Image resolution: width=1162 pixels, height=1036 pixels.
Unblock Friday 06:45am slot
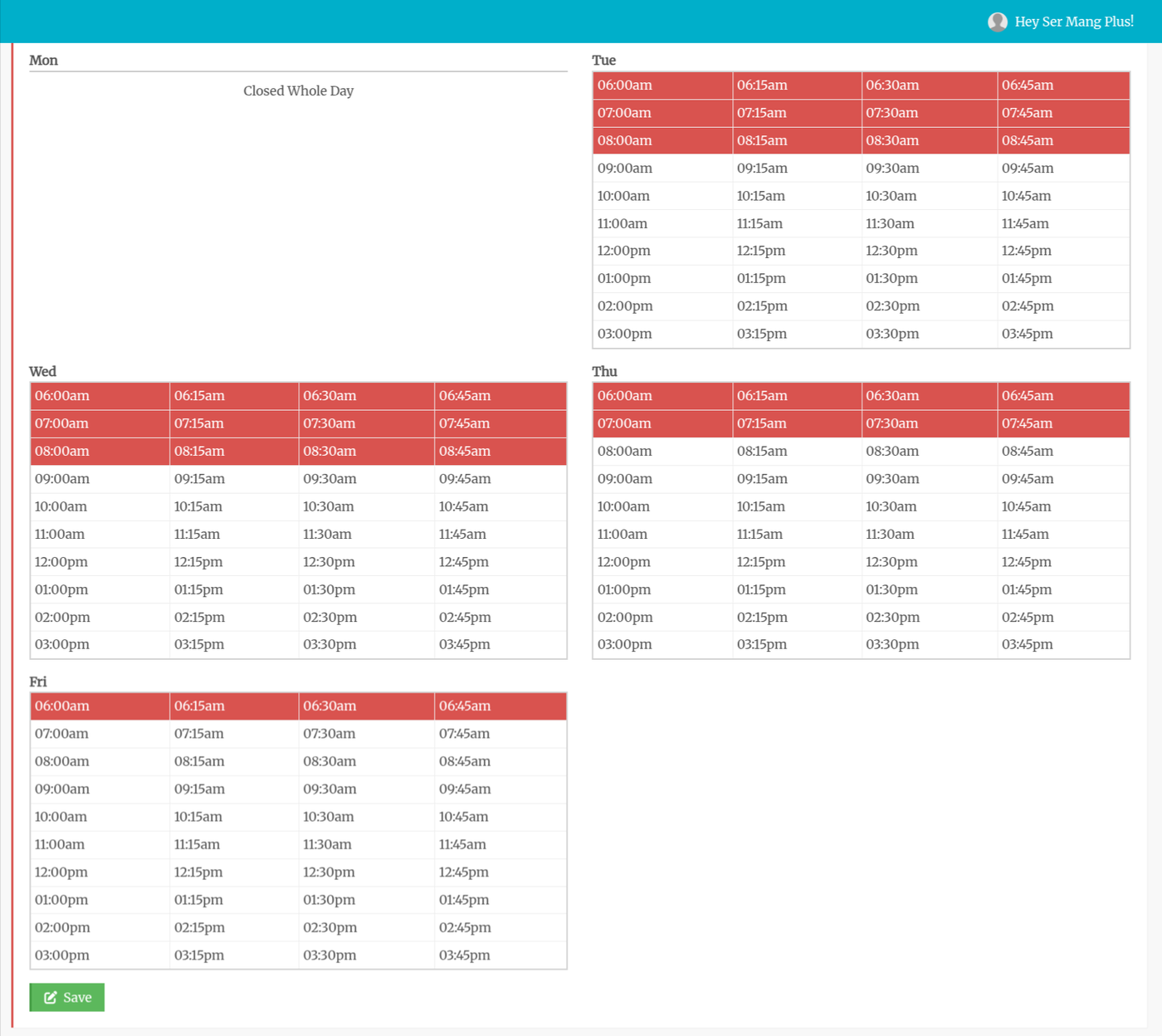point(500,706)
